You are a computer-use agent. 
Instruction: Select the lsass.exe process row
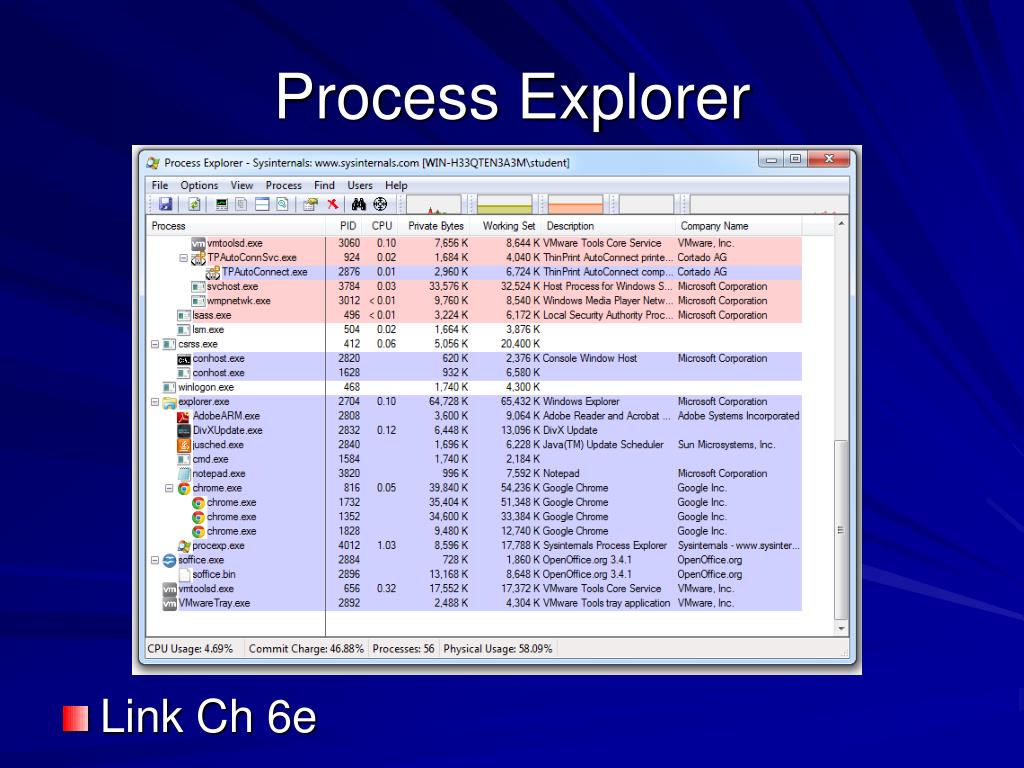[x=473, y=315]
